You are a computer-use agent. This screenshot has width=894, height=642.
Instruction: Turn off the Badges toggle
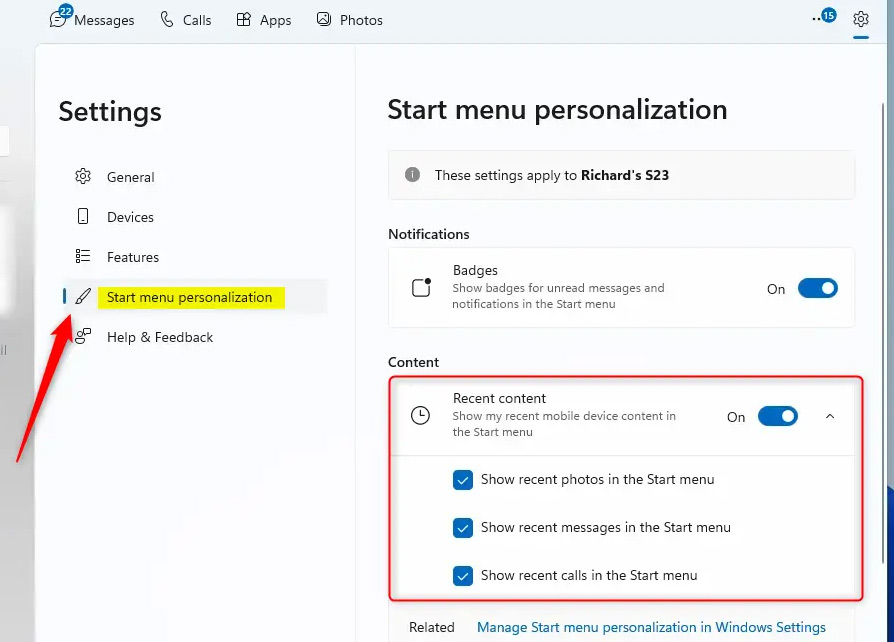click(817, 288)
